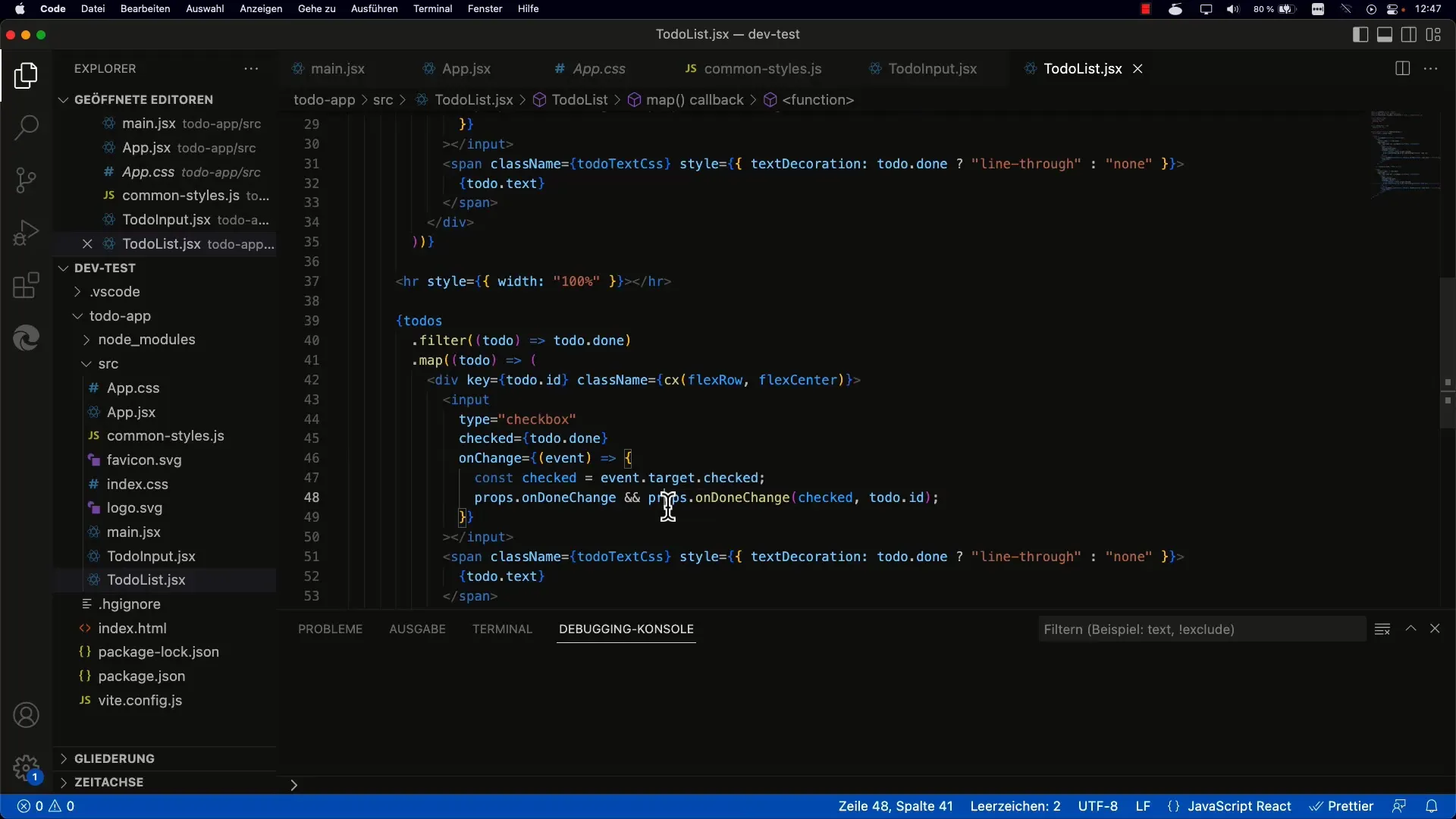Open notifications bell in status bar
The width and height of the screenshot is (1456, 819).
(1432, 806)
